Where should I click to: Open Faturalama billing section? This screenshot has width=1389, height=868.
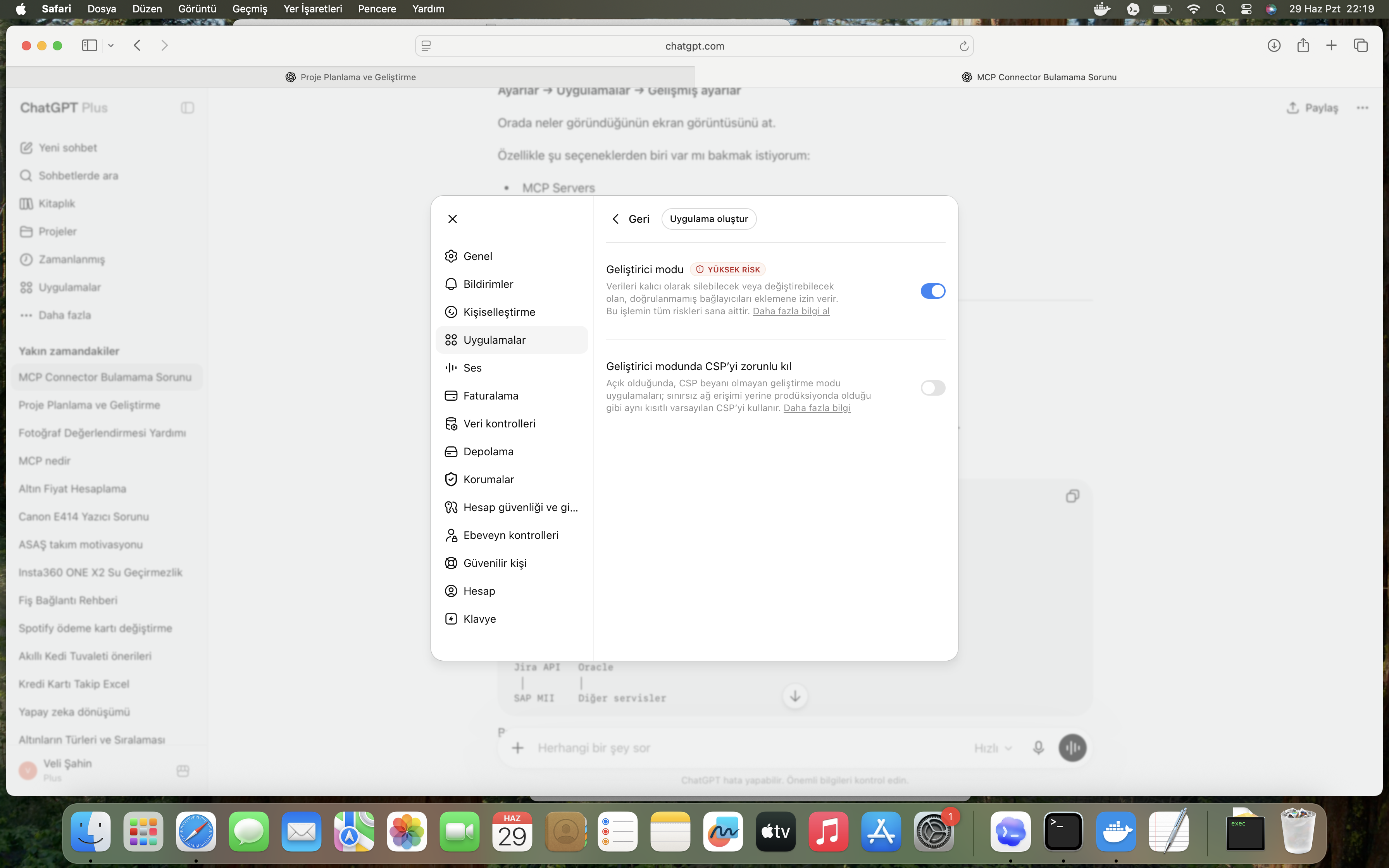click(x=512, y=396)
